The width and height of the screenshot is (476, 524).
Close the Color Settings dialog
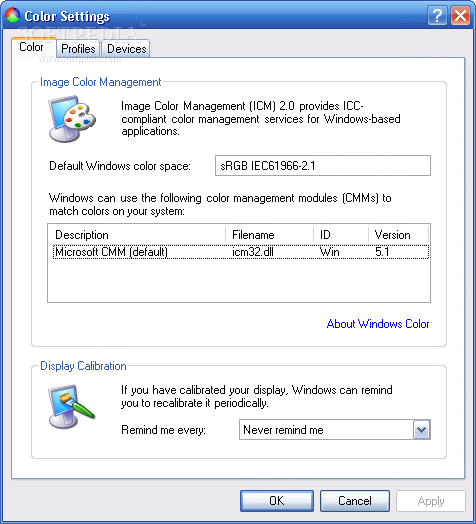coord(460,15)
